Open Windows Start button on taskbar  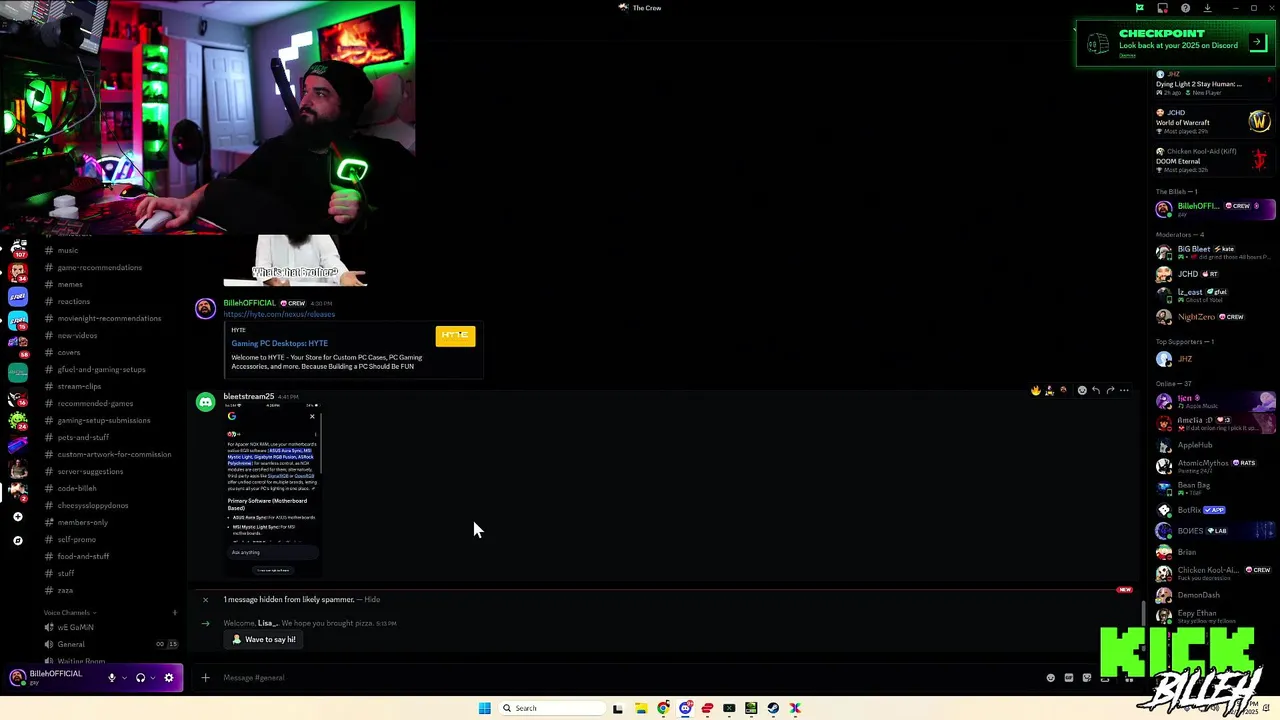point(484,708)
